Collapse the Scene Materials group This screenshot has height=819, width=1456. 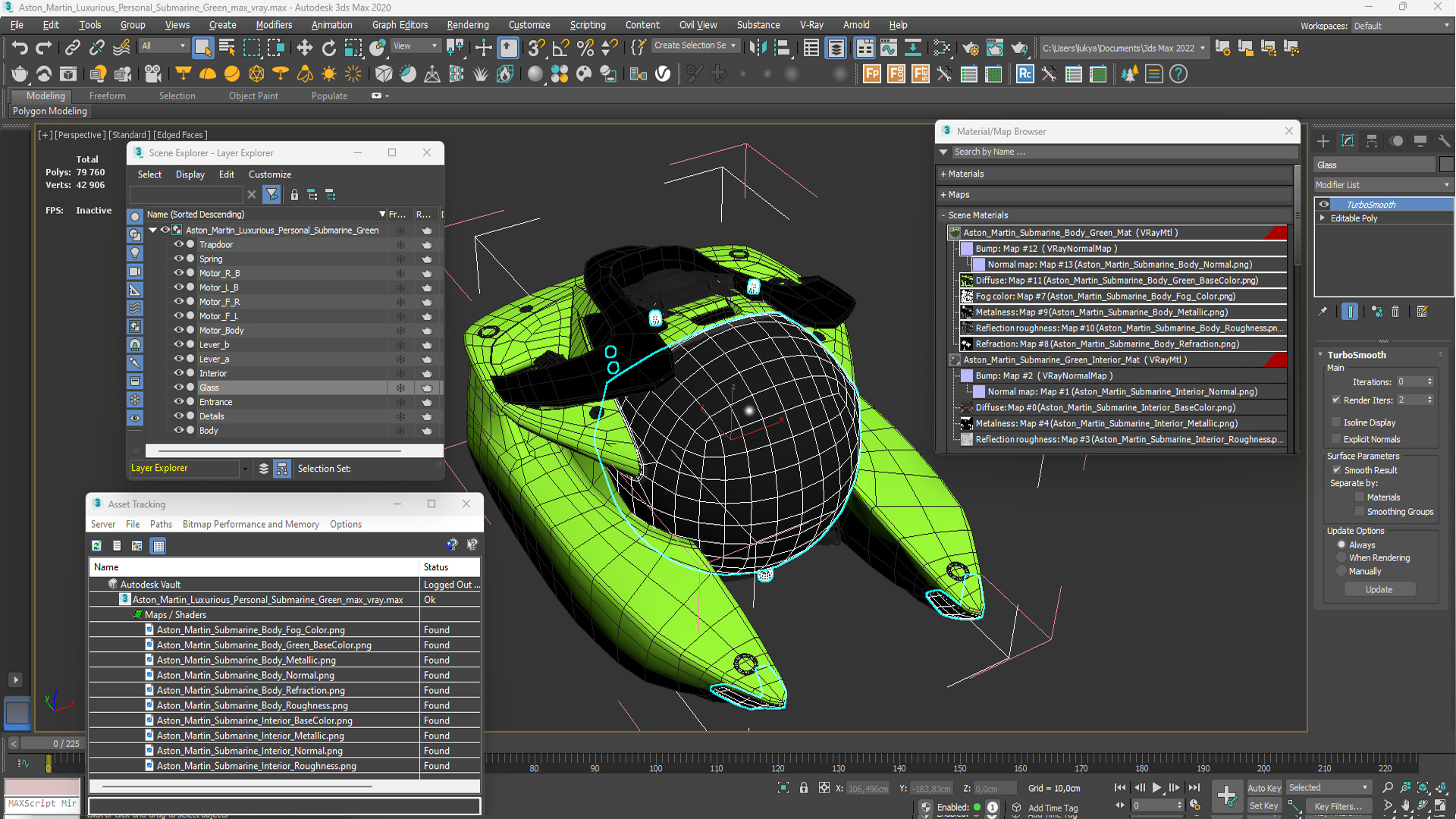pos(943,215)
